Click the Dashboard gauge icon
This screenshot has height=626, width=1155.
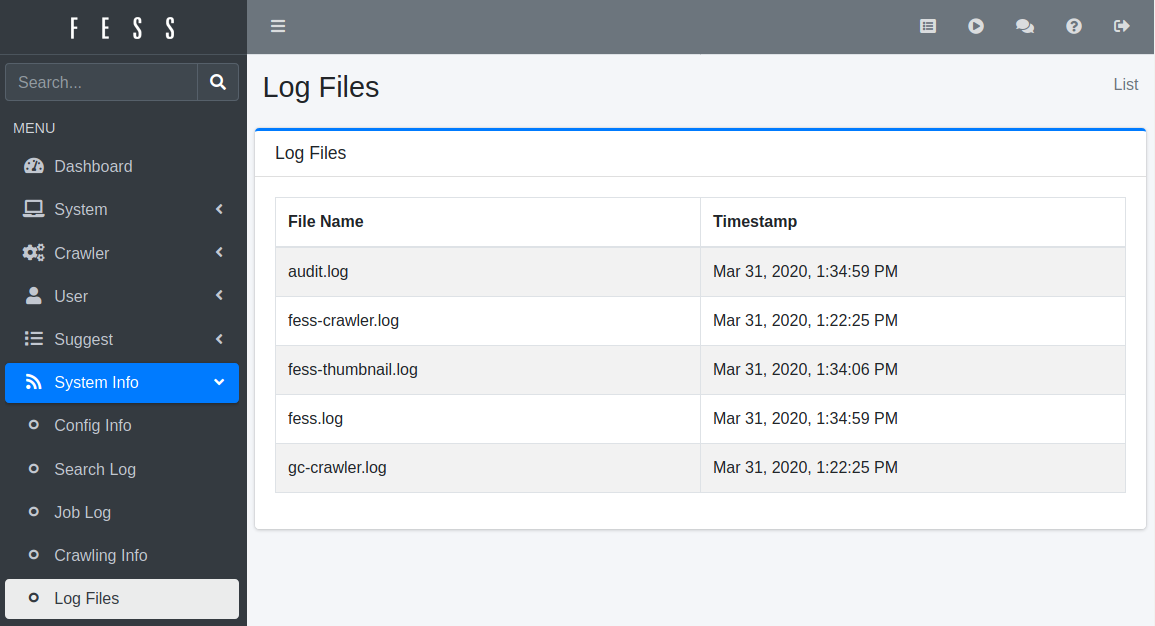click(34, 166)
